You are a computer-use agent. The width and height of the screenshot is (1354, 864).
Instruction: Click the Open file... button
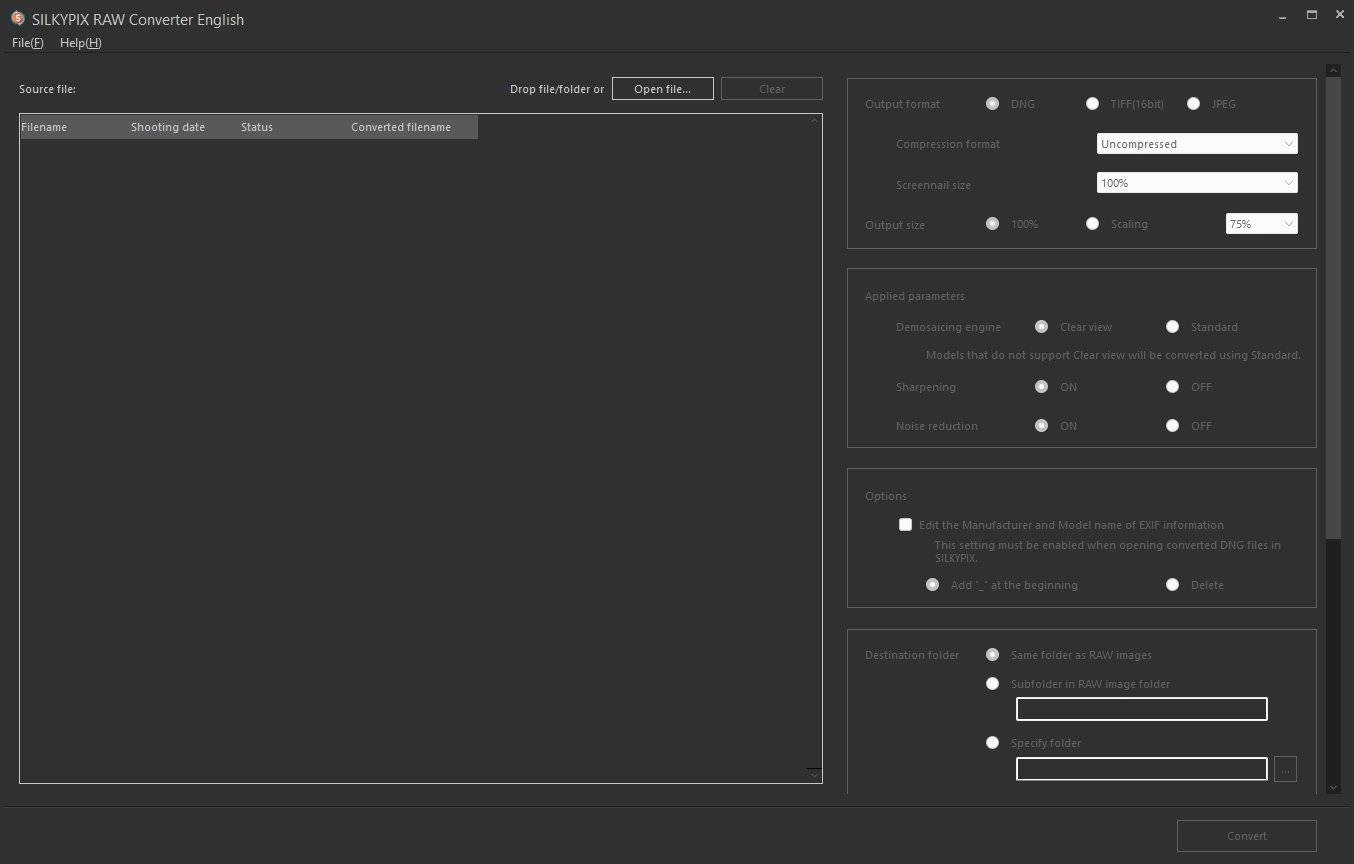663,89
